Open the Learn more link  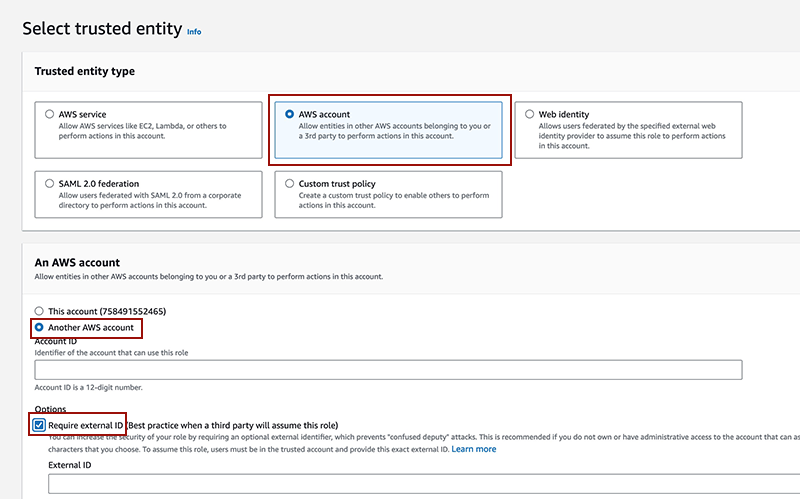tap(473, 449)
